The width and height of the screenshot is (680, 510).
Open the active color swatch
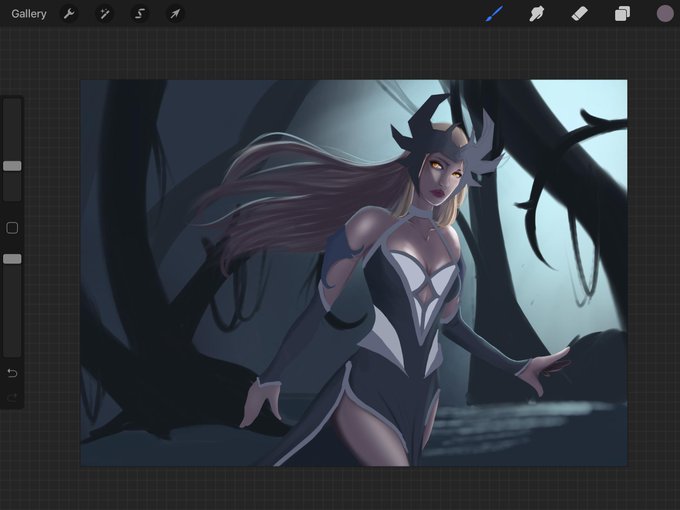664,14
